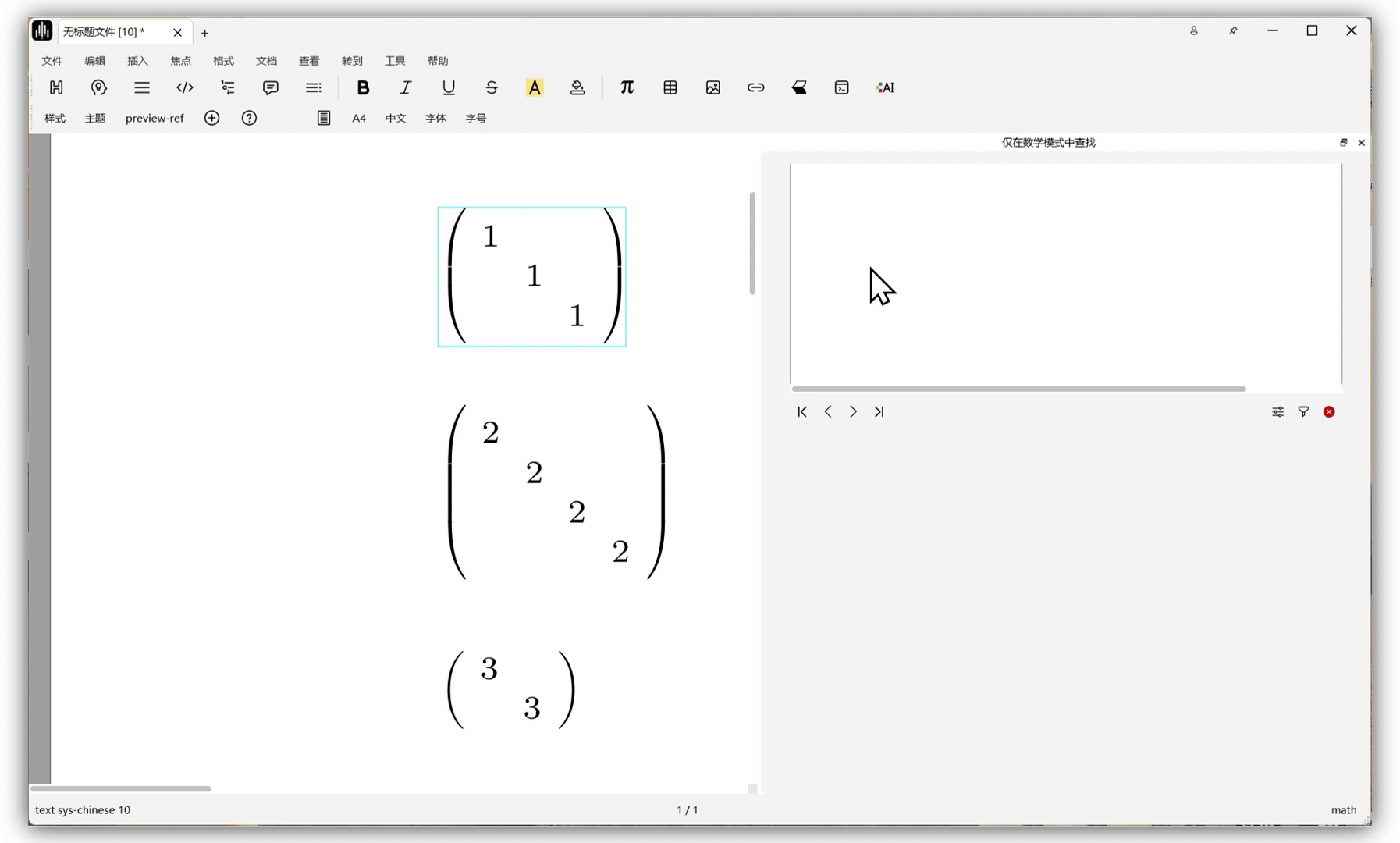This screenshot has height=843, width=1400.
Task: Open the 字号 font size dropdown
Action: pos(475,118)
